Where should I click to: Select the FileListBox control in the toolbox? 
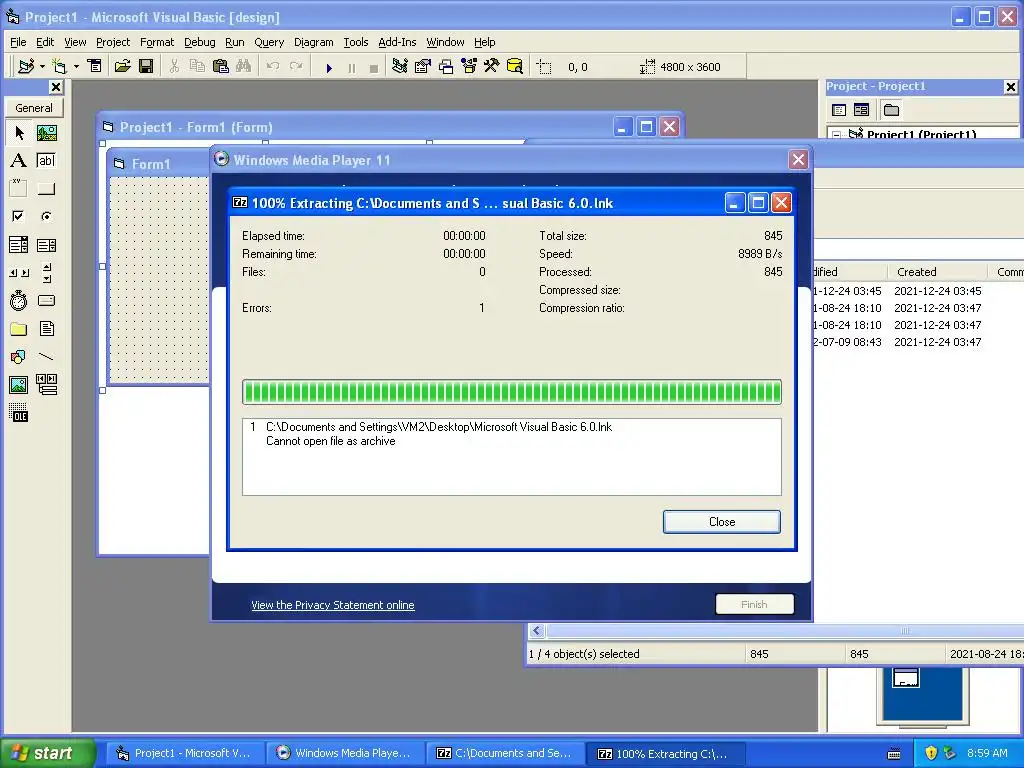[x=46, y=328]
